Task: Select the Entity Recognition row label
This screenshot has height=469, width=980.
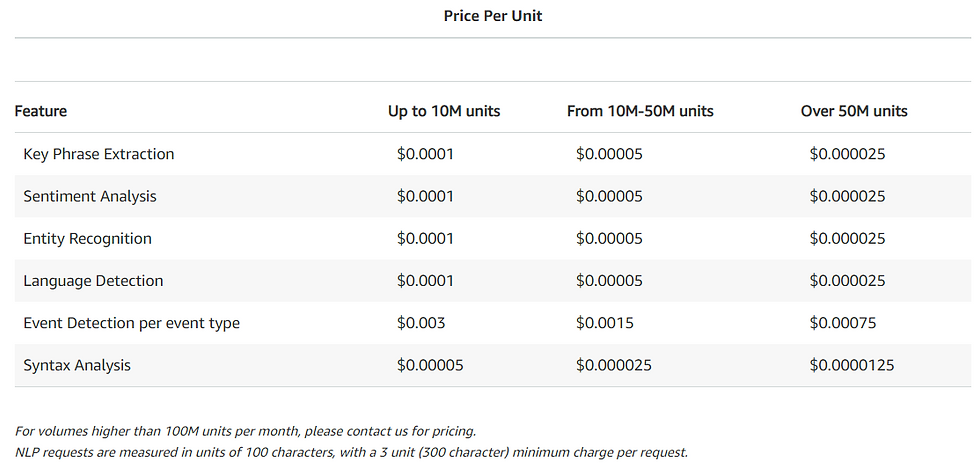Action: [88, 239]
